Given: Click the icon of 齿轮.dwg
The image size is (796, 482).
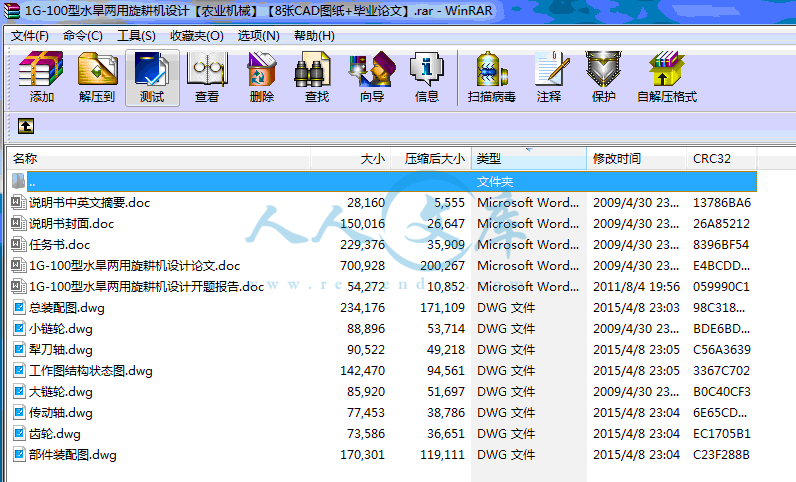Looking at the screenshot, I should pyautogui.click(x=19, y=433).
